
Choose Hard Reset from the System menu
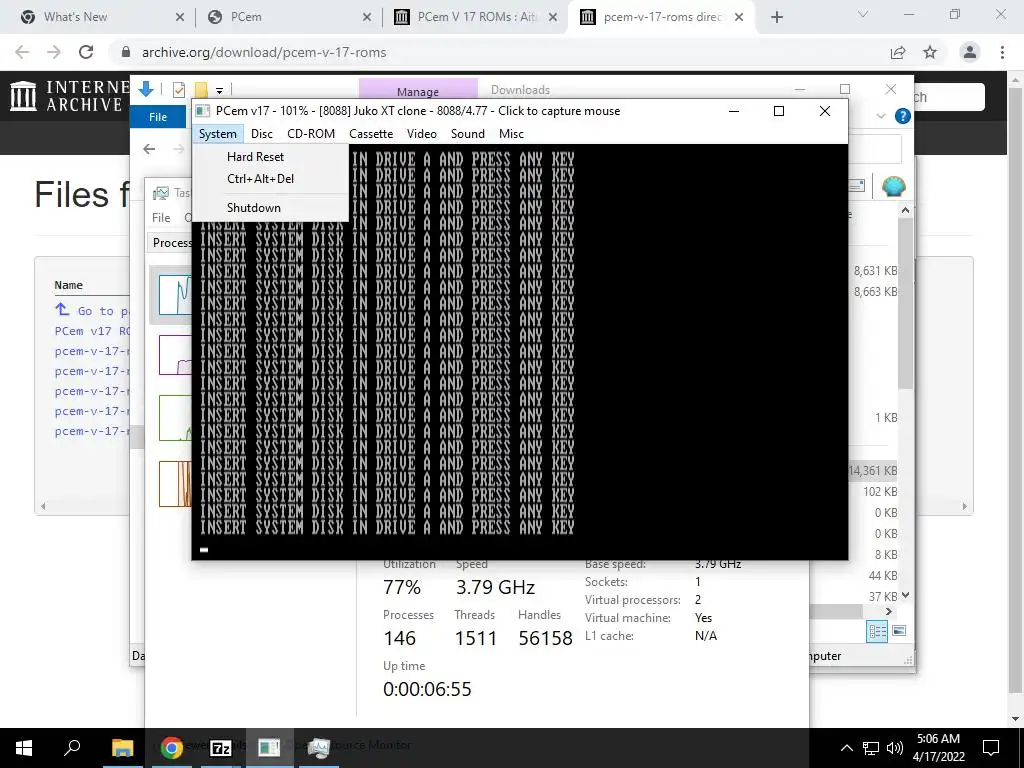point(255,157)
